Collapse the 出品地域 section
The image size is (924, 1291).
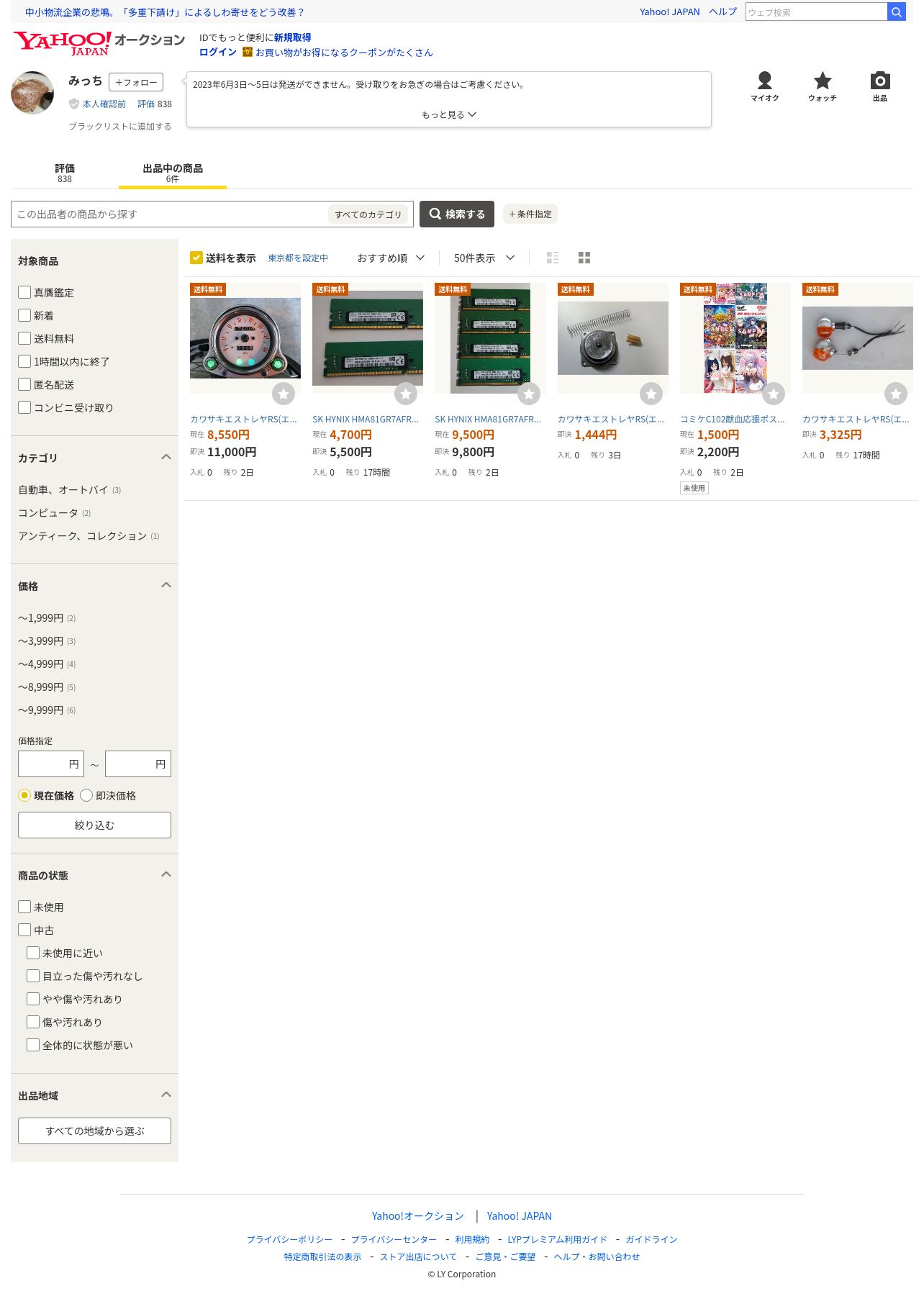(166, 1095)
